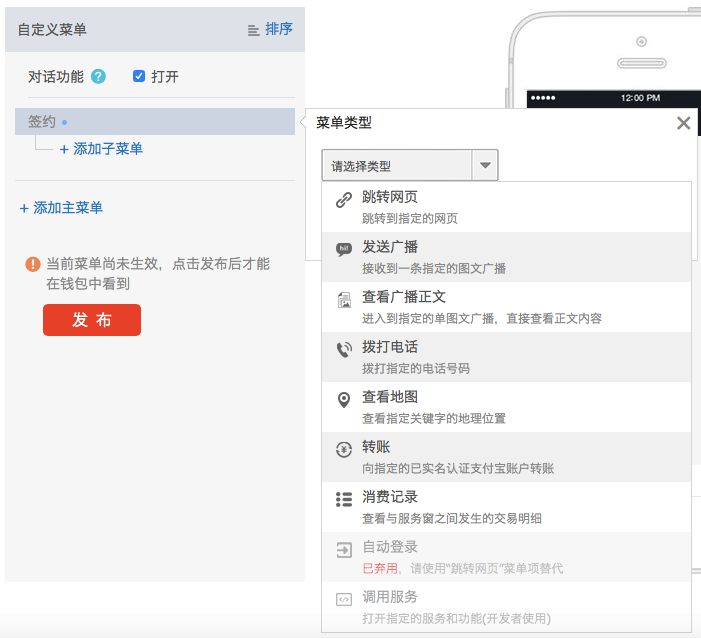This screenshot has width=701, height=638.
Task: Click the description 接收到一条指定的图文广播
Action: tap(434, 269)
